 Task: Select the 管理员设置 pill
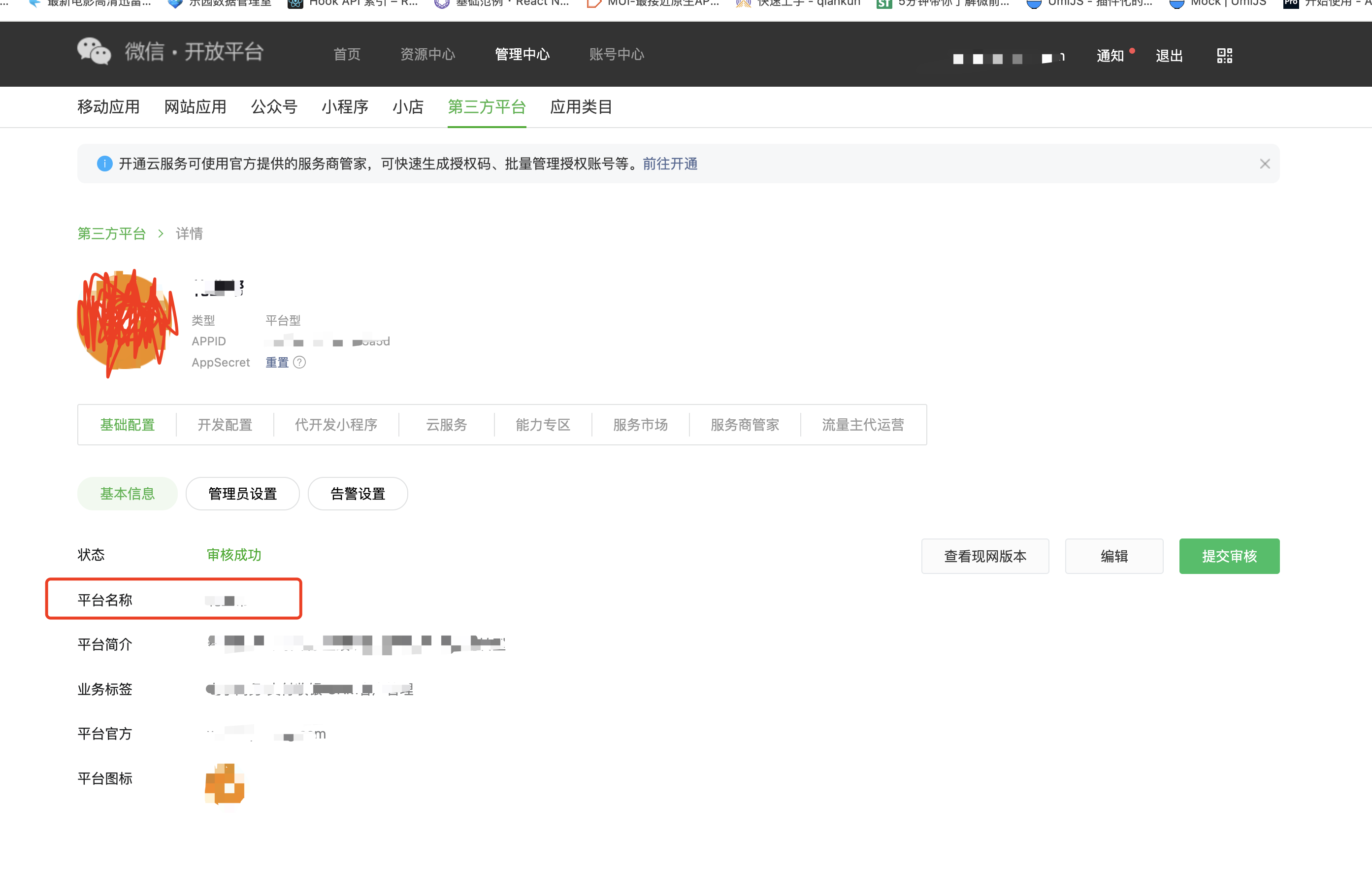pos(242,494)
